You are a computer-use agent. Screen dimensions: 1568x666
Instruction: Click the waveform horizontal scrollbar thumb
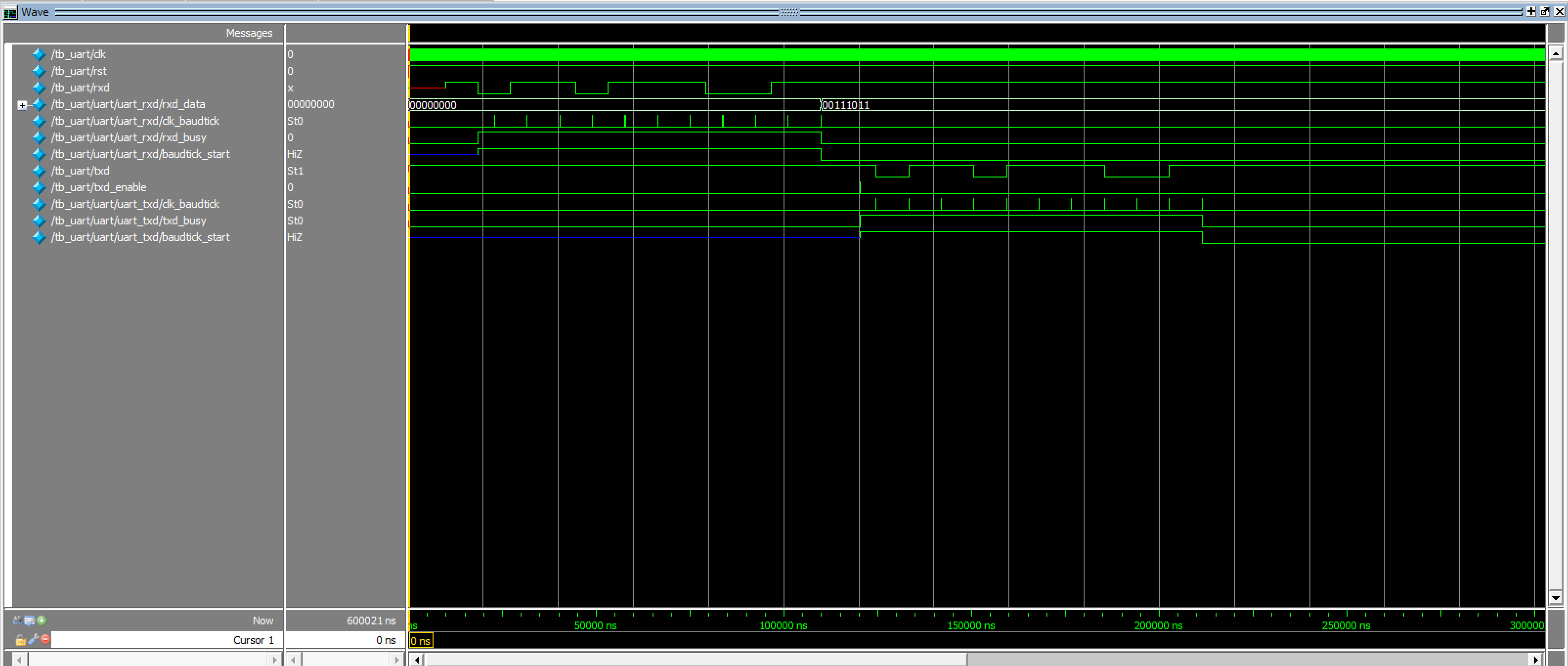pos(696,659)
